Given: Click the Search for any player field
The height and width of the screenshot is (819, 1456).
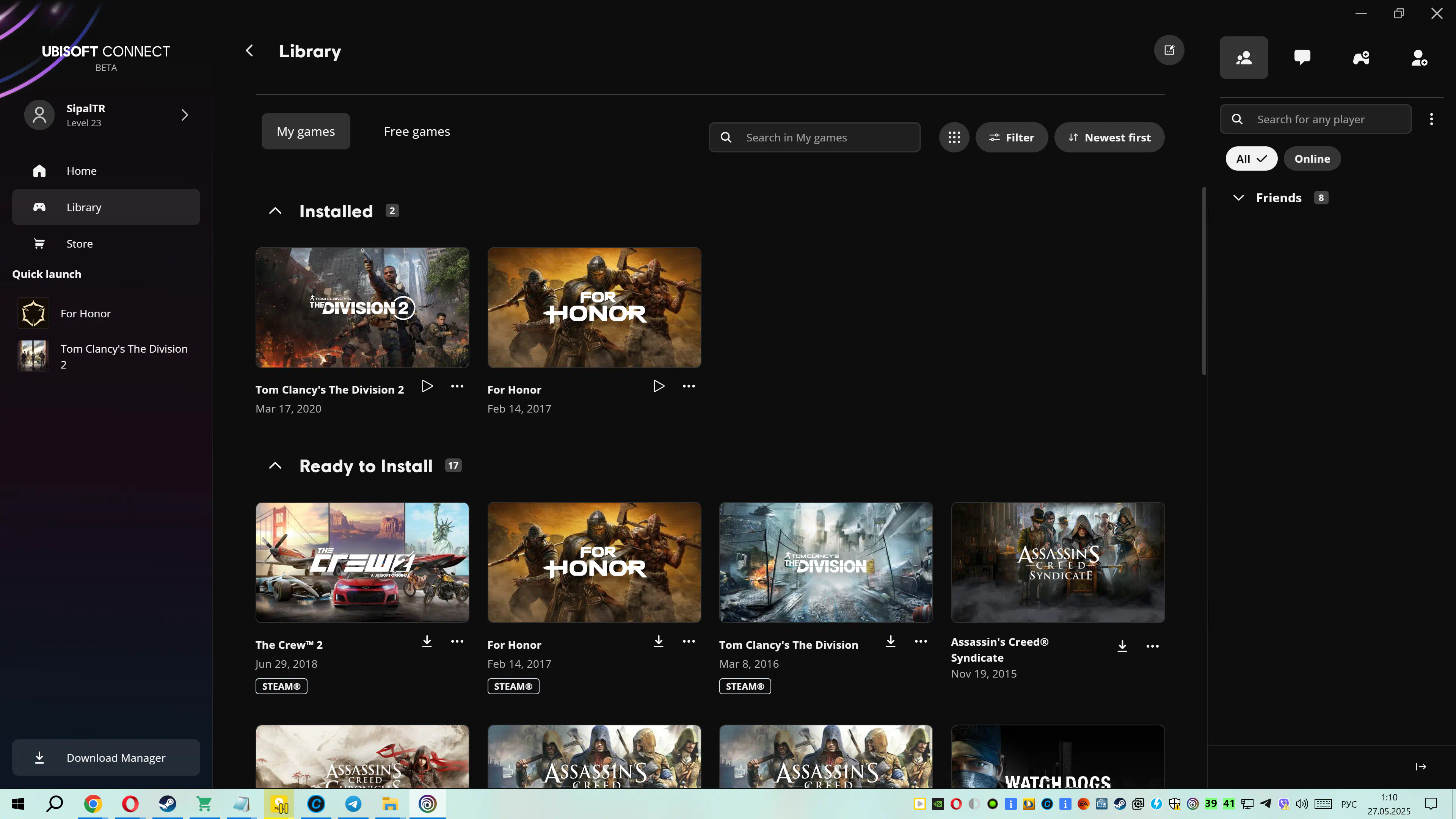Looking at the screenshot, I should click(x=1316, y=119).
